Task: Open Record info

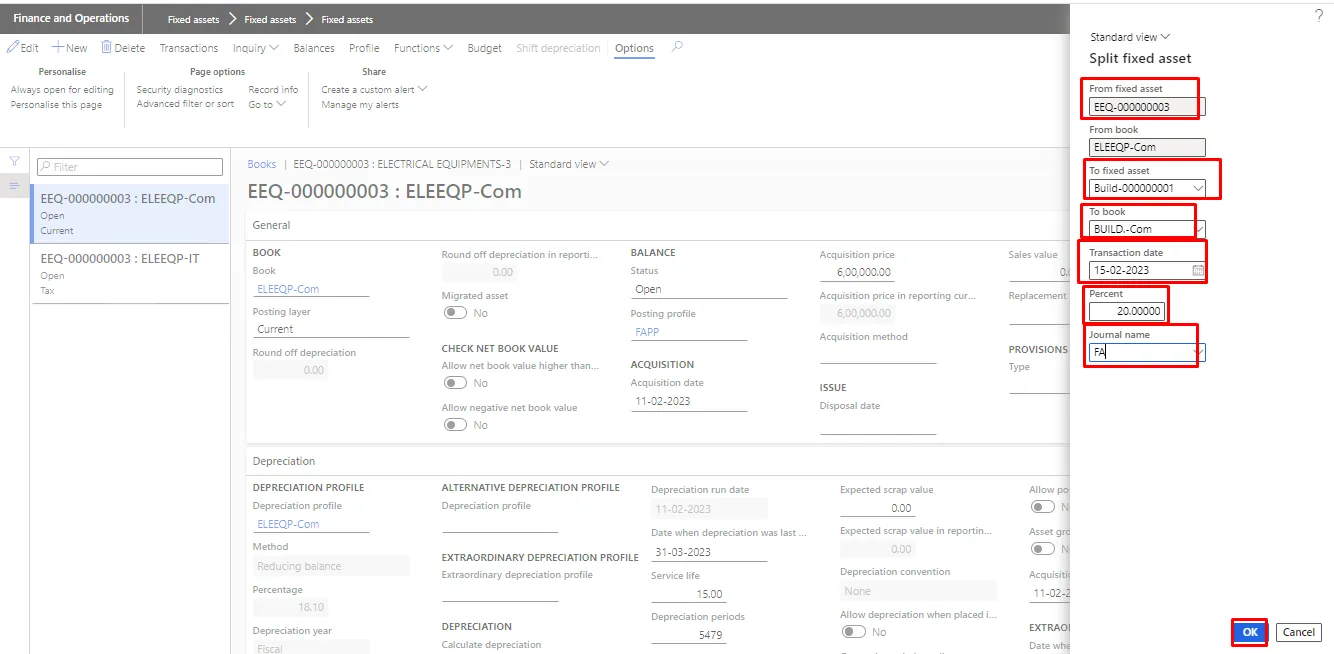Action: click(273, 90)
